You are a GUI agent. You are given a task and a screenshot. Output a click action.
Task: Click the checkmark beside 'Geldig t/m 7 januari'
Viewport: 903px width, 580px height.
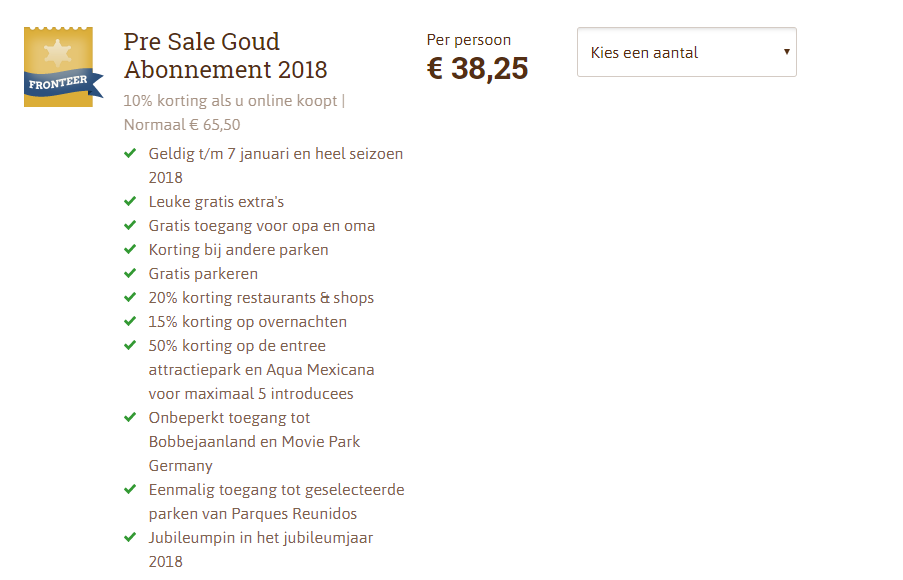coord(130,154)
